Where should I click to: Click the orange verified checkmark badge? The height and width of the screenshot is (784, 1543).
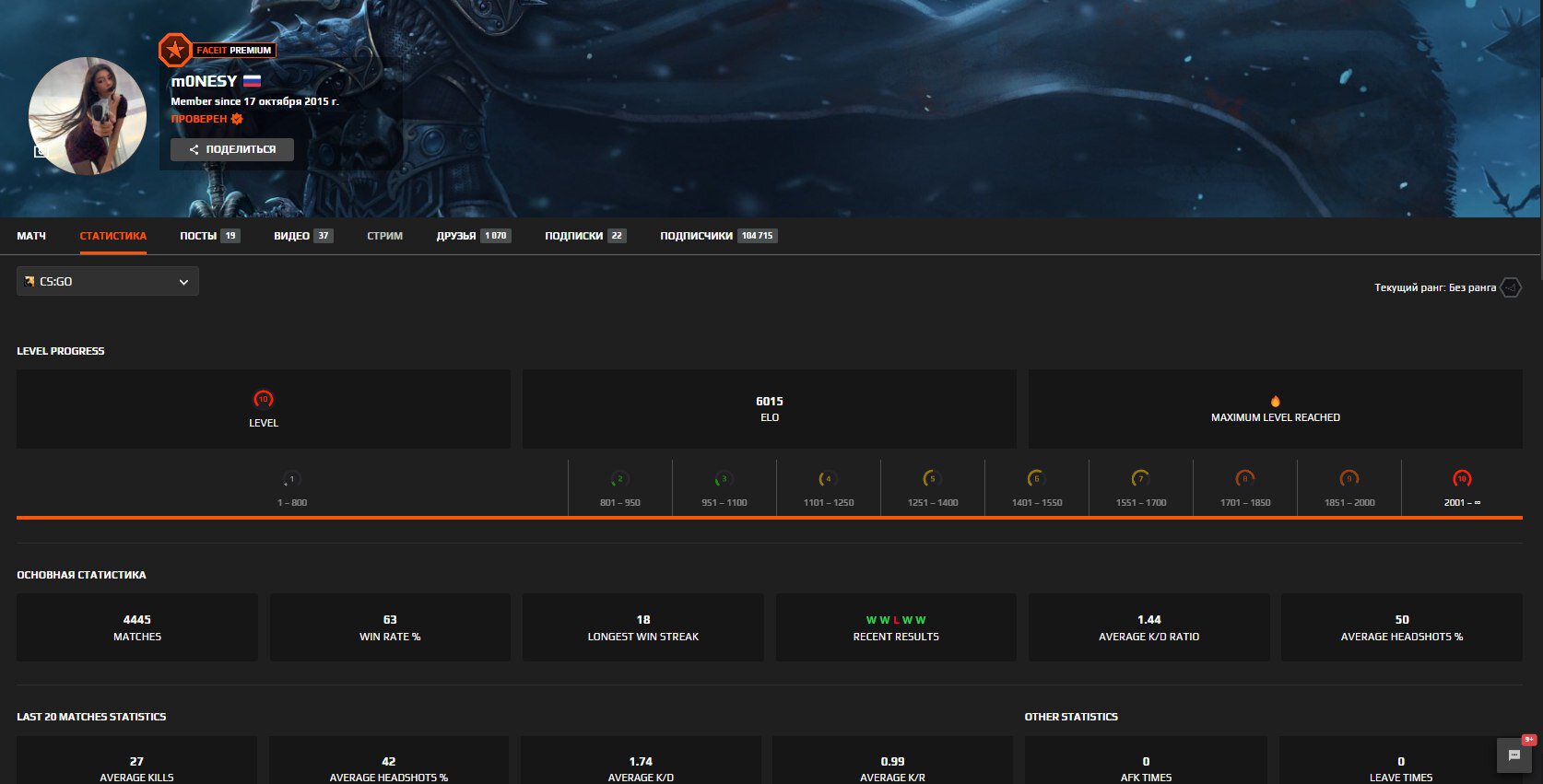click(x=237, y=119)
